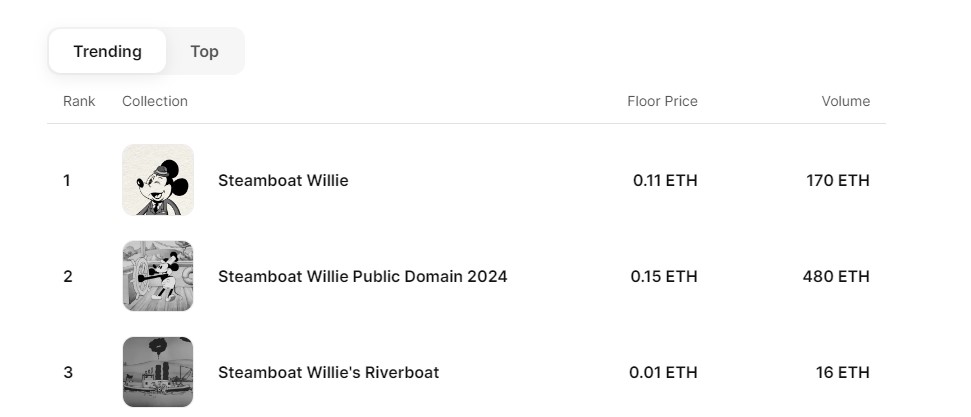The height and width of the screenshot is (417, 971).
Task: Open the Riverboat collection thumbnail image
Action: click(x=158, y=372)
